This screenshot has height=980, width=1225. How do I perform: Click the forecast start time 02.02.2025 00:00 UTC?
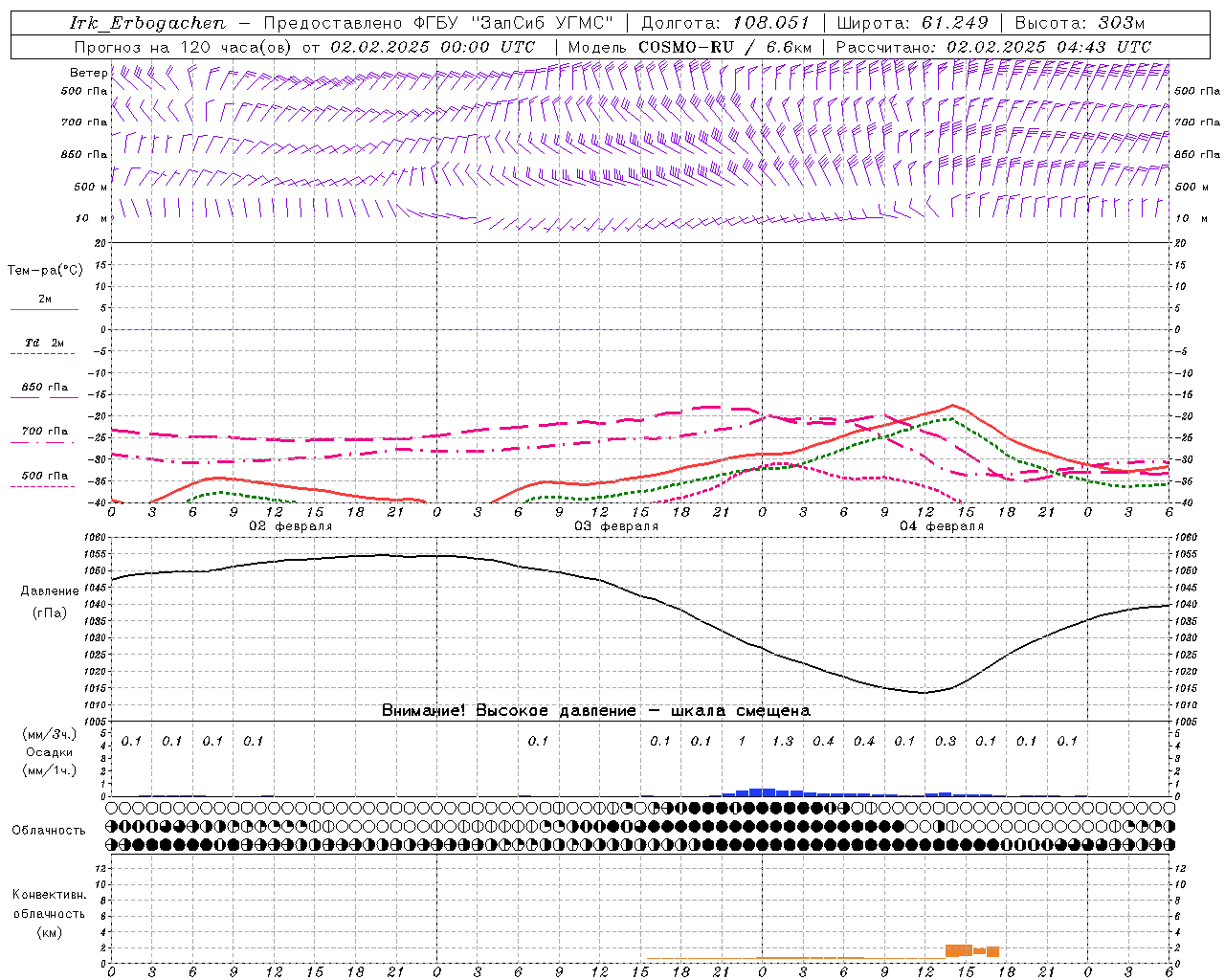click(x=433, y=47)
